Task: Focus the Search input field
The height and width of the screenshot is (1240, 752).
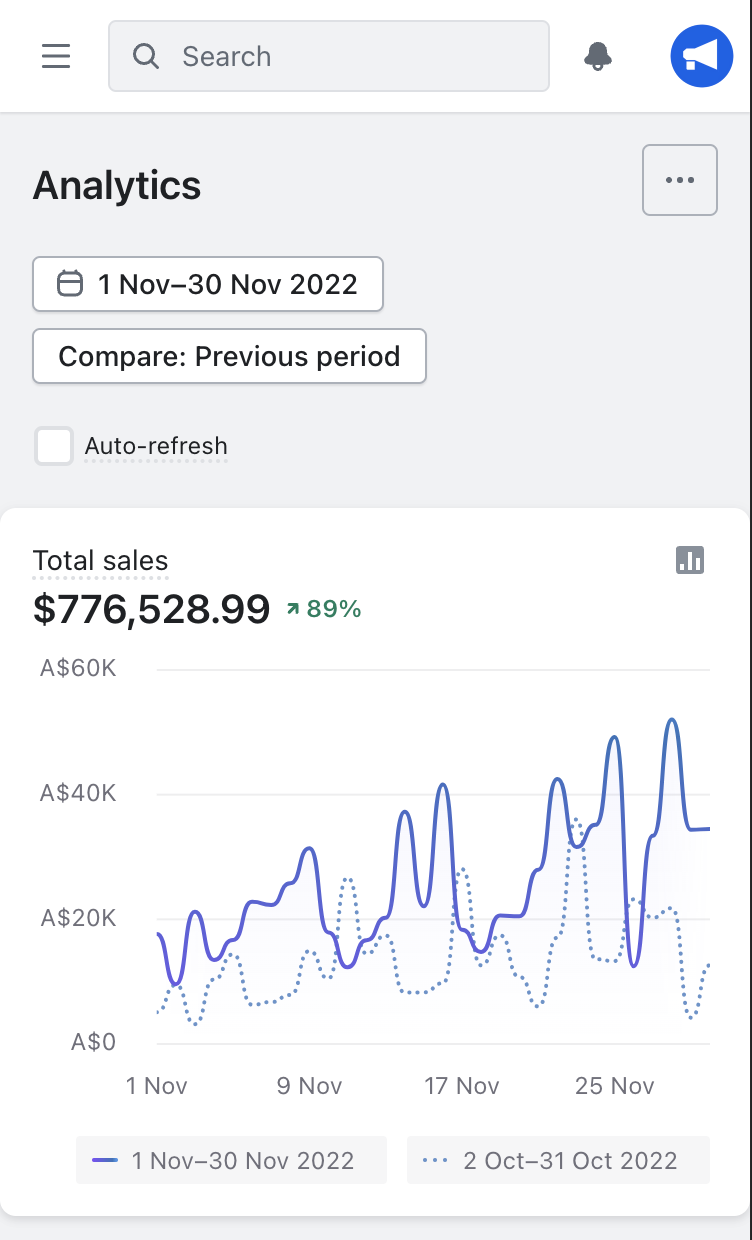Action: coord(350,57)
